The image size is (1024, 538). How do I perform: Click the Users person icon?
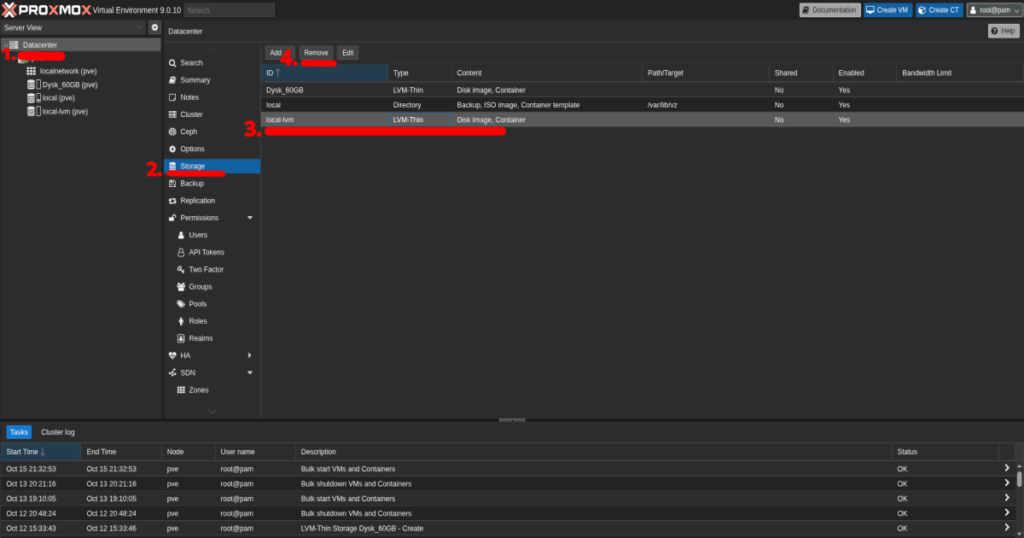coord(181,235)
